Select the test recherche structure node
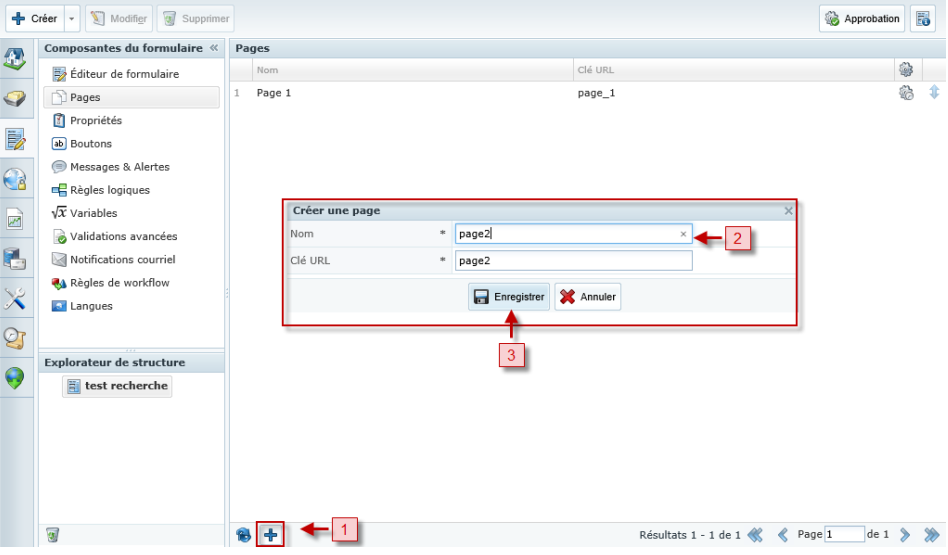Screen dimensions: 948x555 (x=117, y=386)
